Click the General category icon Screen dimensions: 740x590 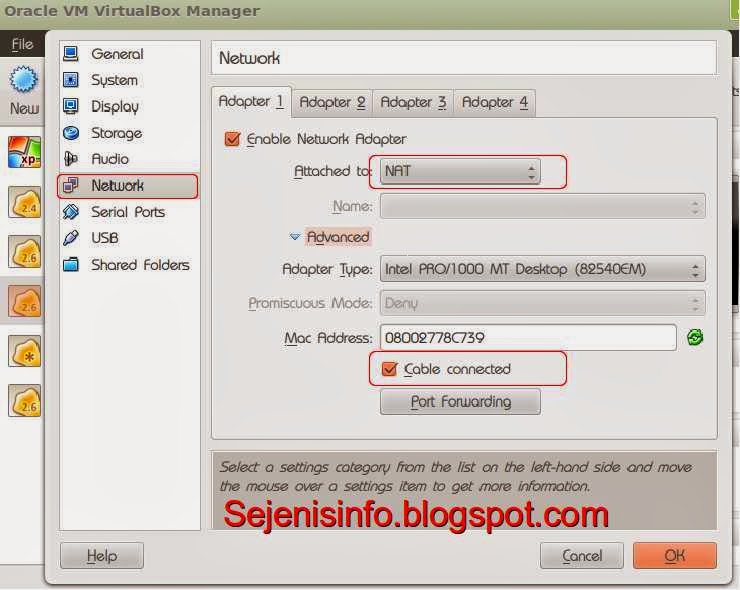click(x=71, y=54)
